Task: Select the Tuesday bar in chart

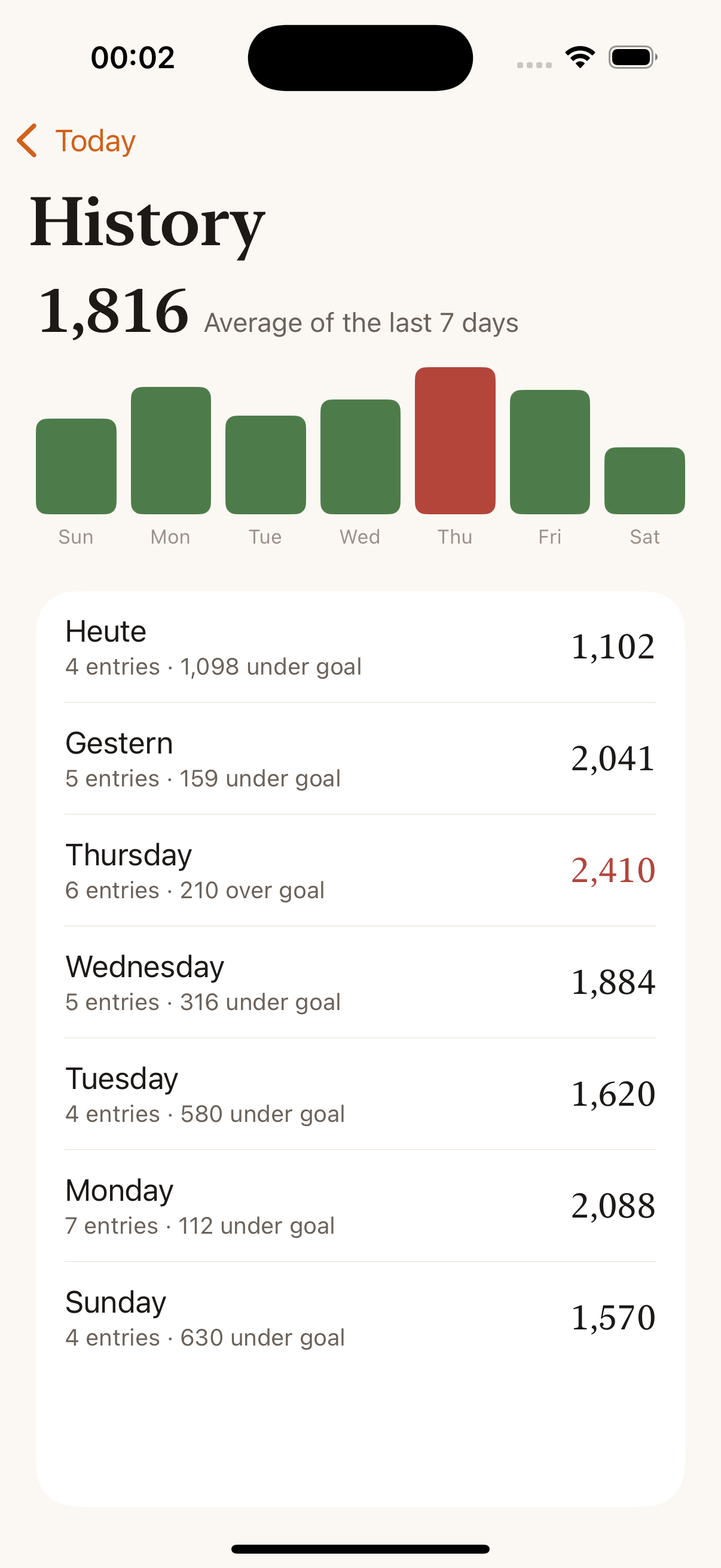Action: [x=265, y=465]
